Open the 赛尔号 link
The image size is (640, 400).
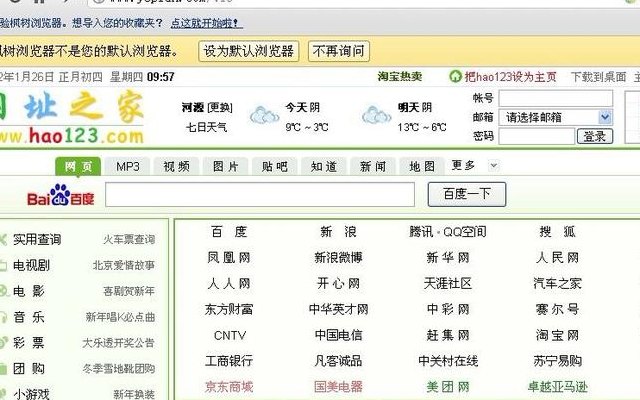click(558, 309)
